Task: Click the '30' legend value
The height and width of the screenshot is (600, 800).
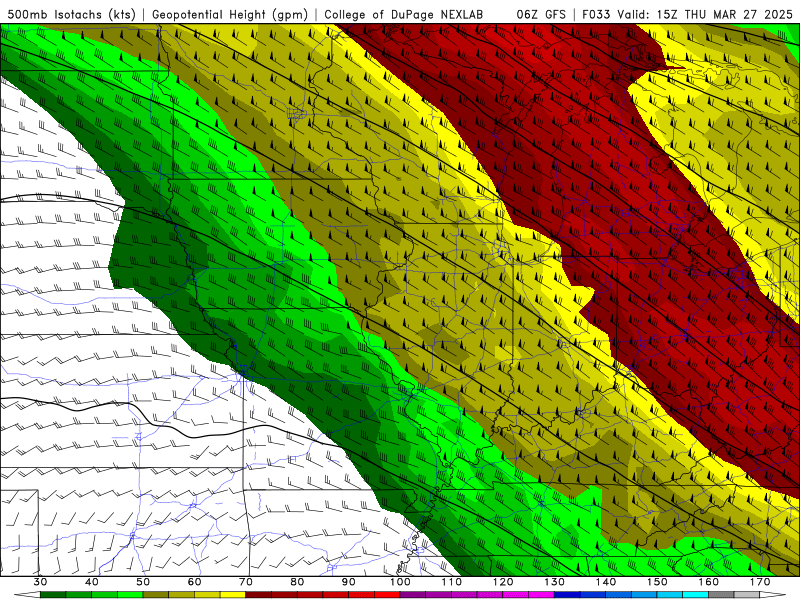Action: (40, 582)
